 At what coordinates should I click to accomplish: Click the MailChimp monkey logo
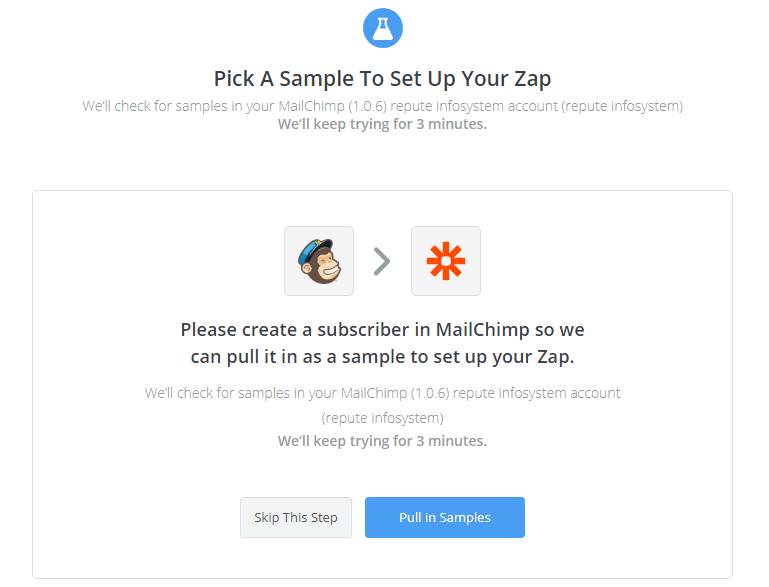tap(319, 261)
